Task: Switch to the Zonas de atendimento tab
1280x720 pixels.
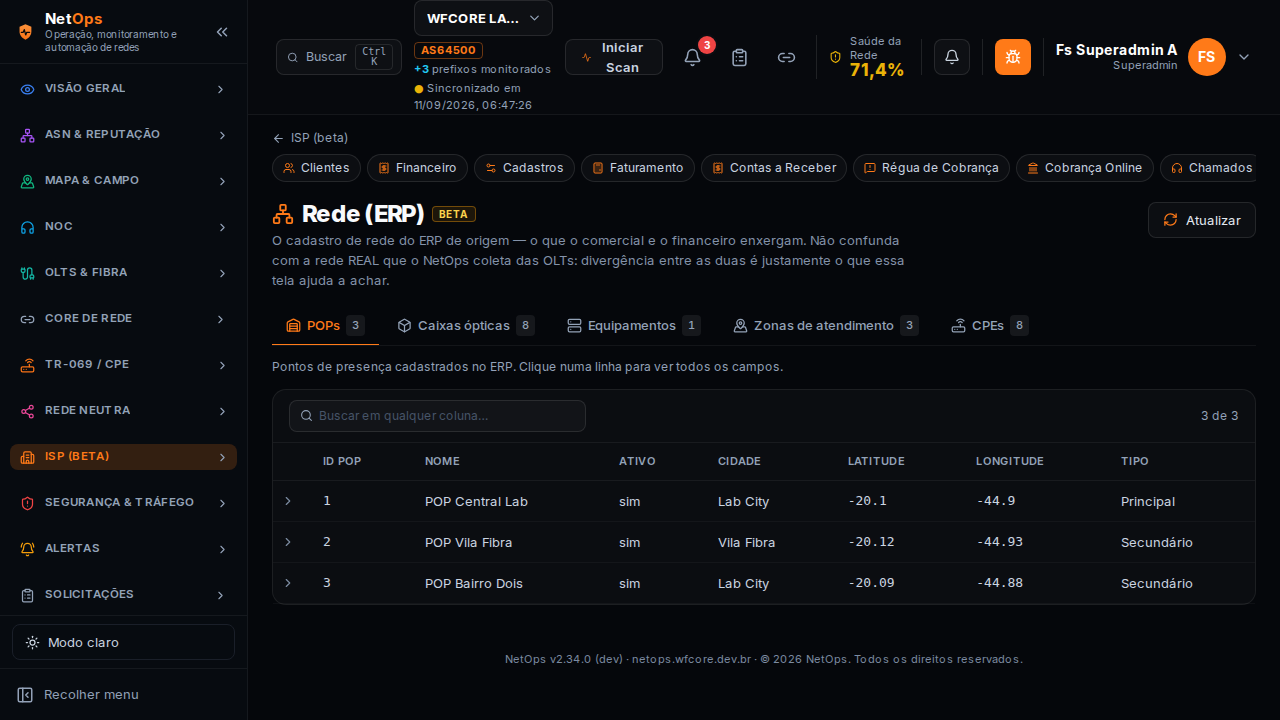Action: tap(826, 326)
